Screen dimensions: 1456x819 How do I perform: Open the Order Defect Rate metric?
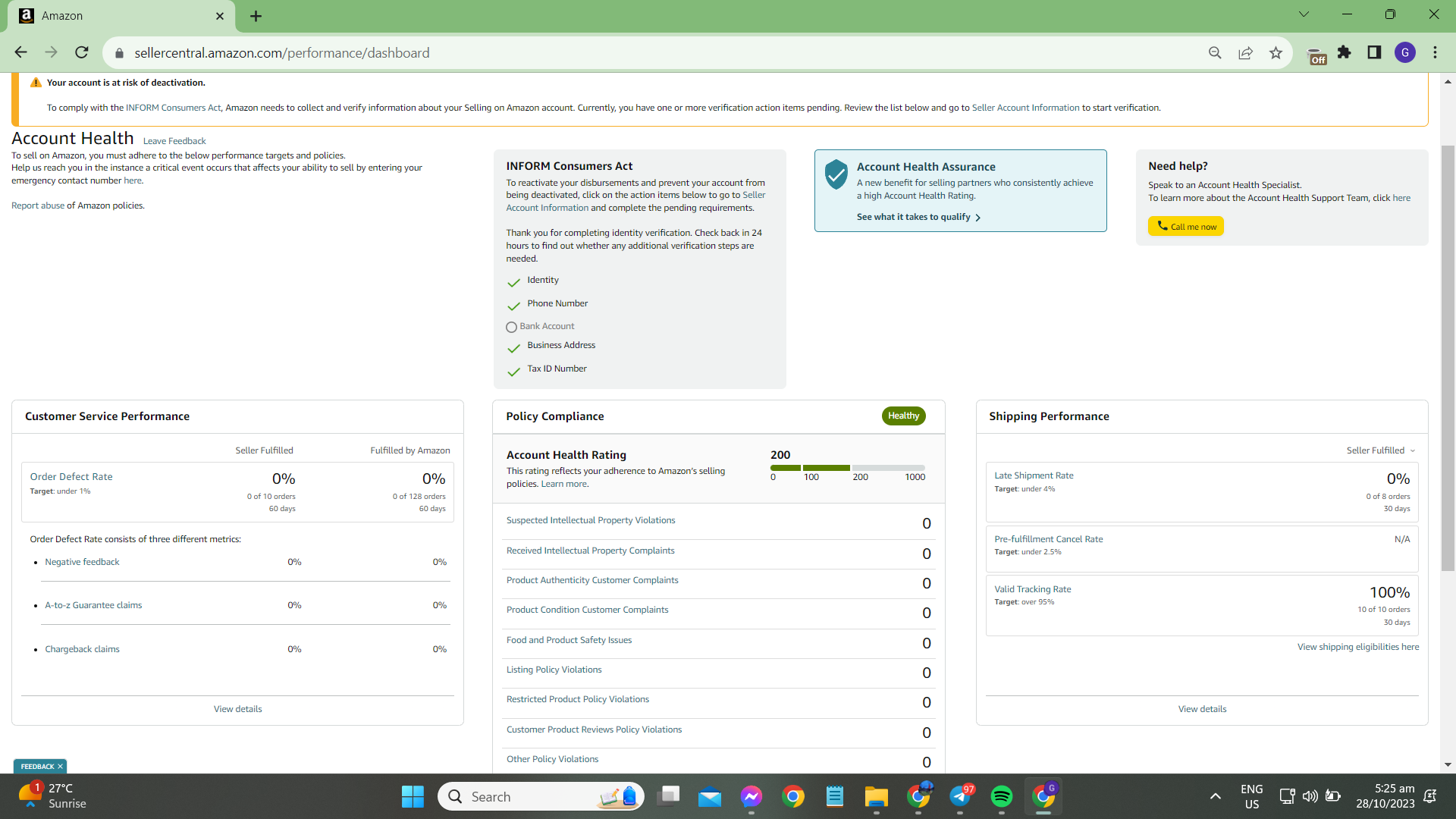pos(71,477)
